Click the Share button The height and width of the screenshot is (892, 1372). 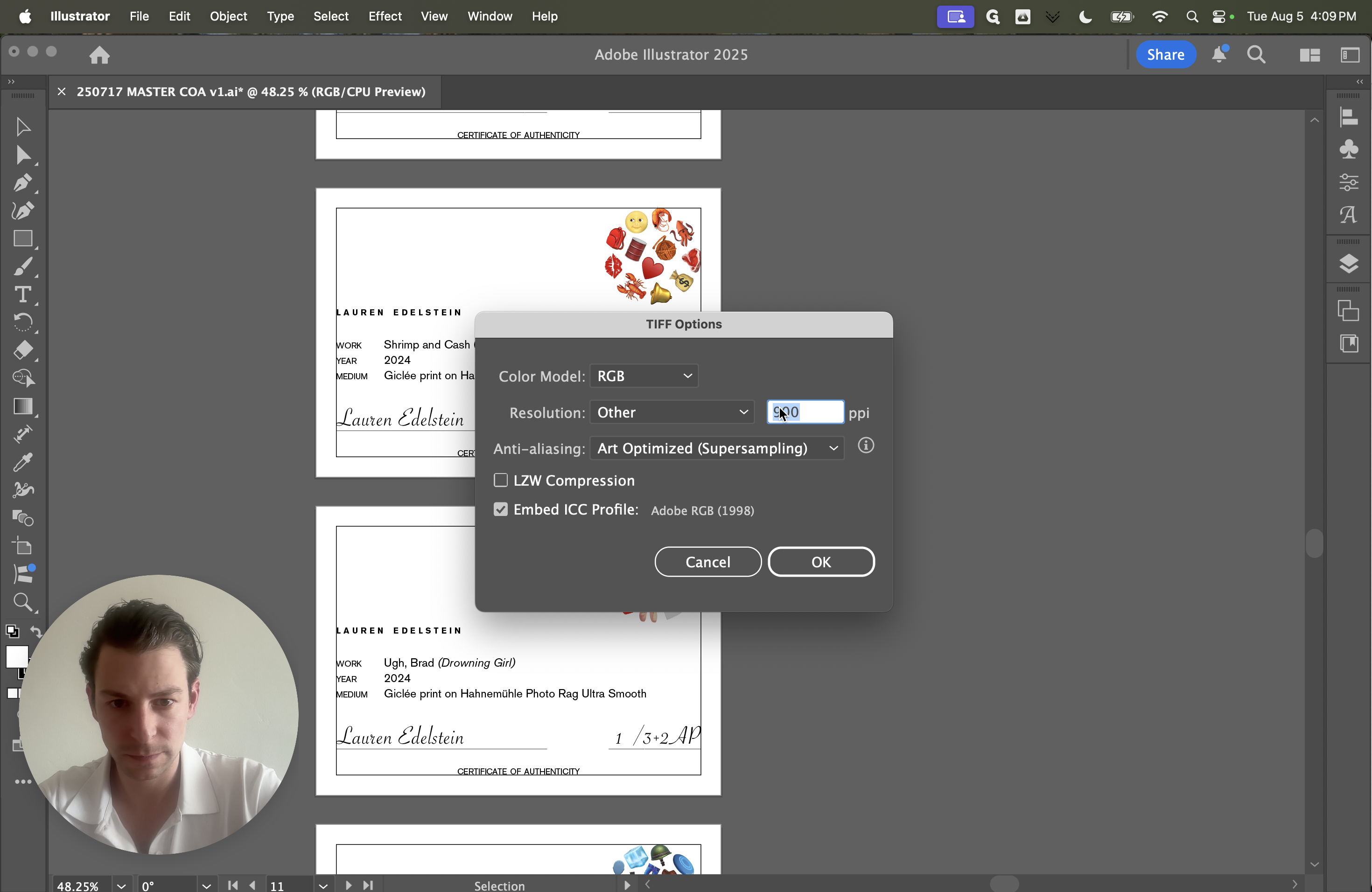click(1166, 55)
